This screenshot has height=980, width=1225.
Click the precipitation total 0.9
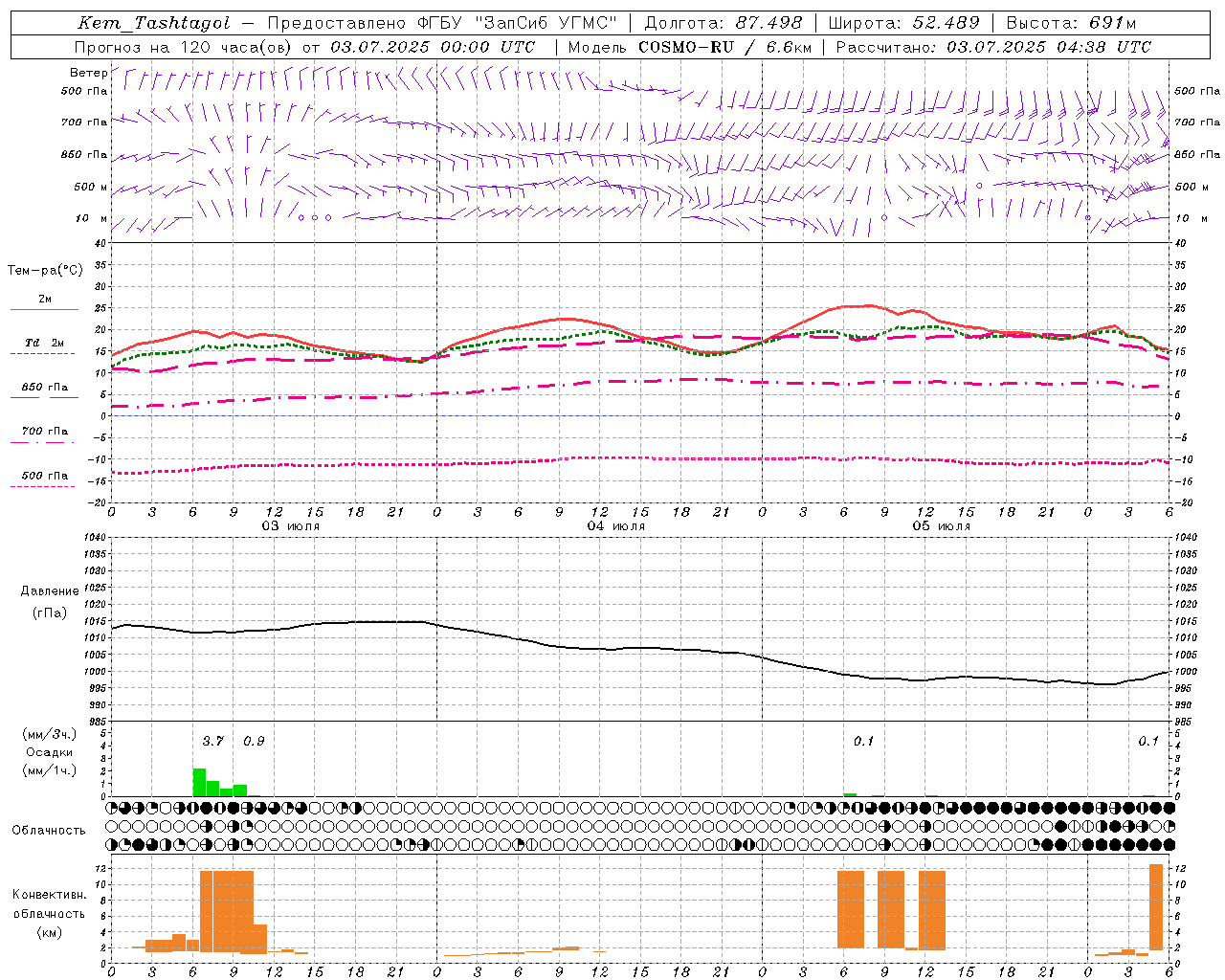pos(254,741)
